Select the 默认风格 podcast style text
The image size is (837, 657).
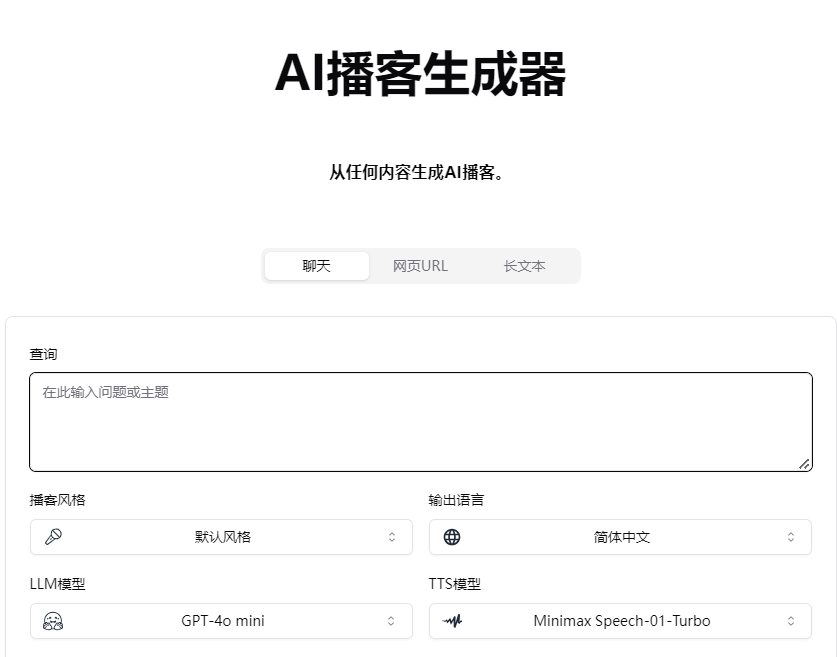coord(222,537)
